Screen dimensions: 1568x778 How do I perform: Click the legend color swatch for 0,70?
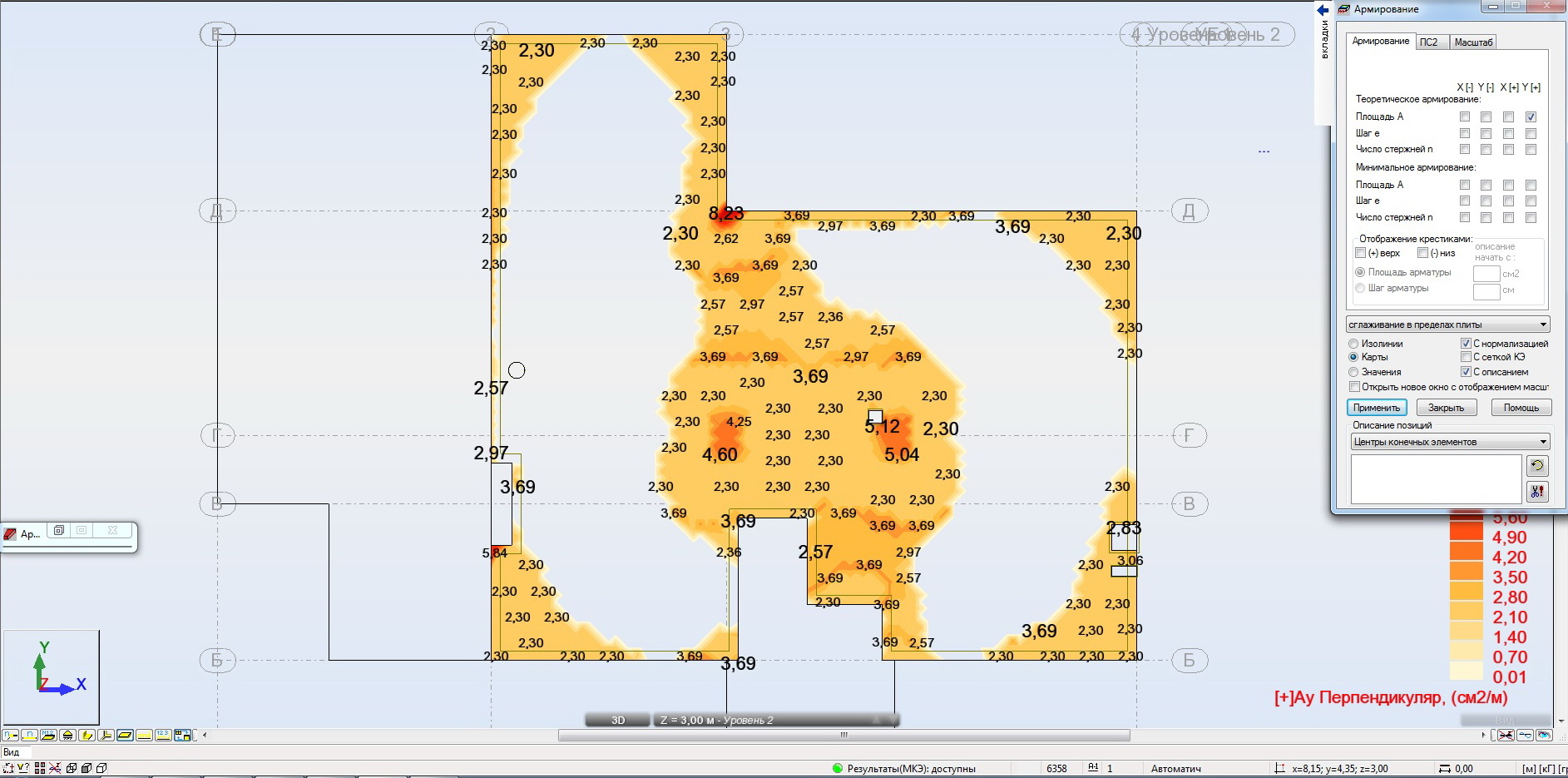coord(1467,651)
